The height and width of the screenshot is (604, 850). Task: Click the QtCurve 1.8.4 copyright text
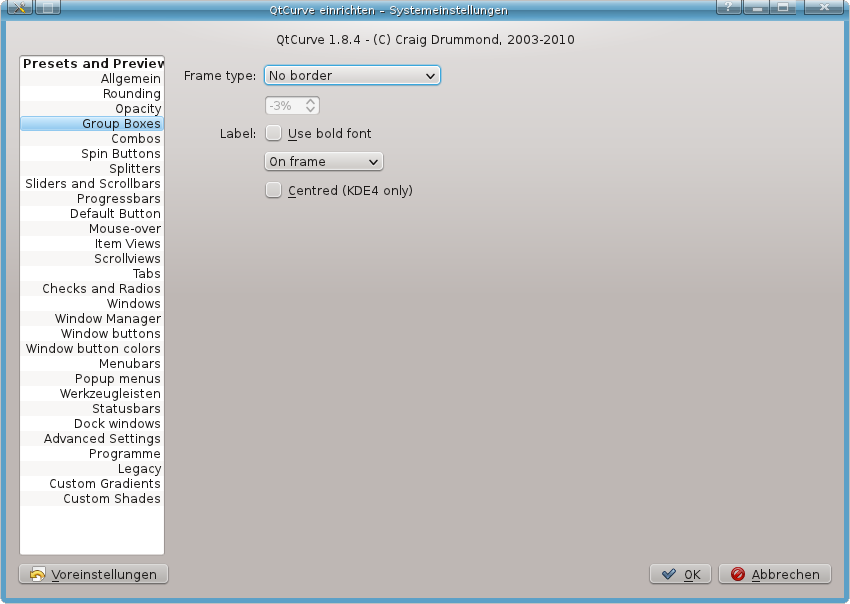[x=426, y=40]
